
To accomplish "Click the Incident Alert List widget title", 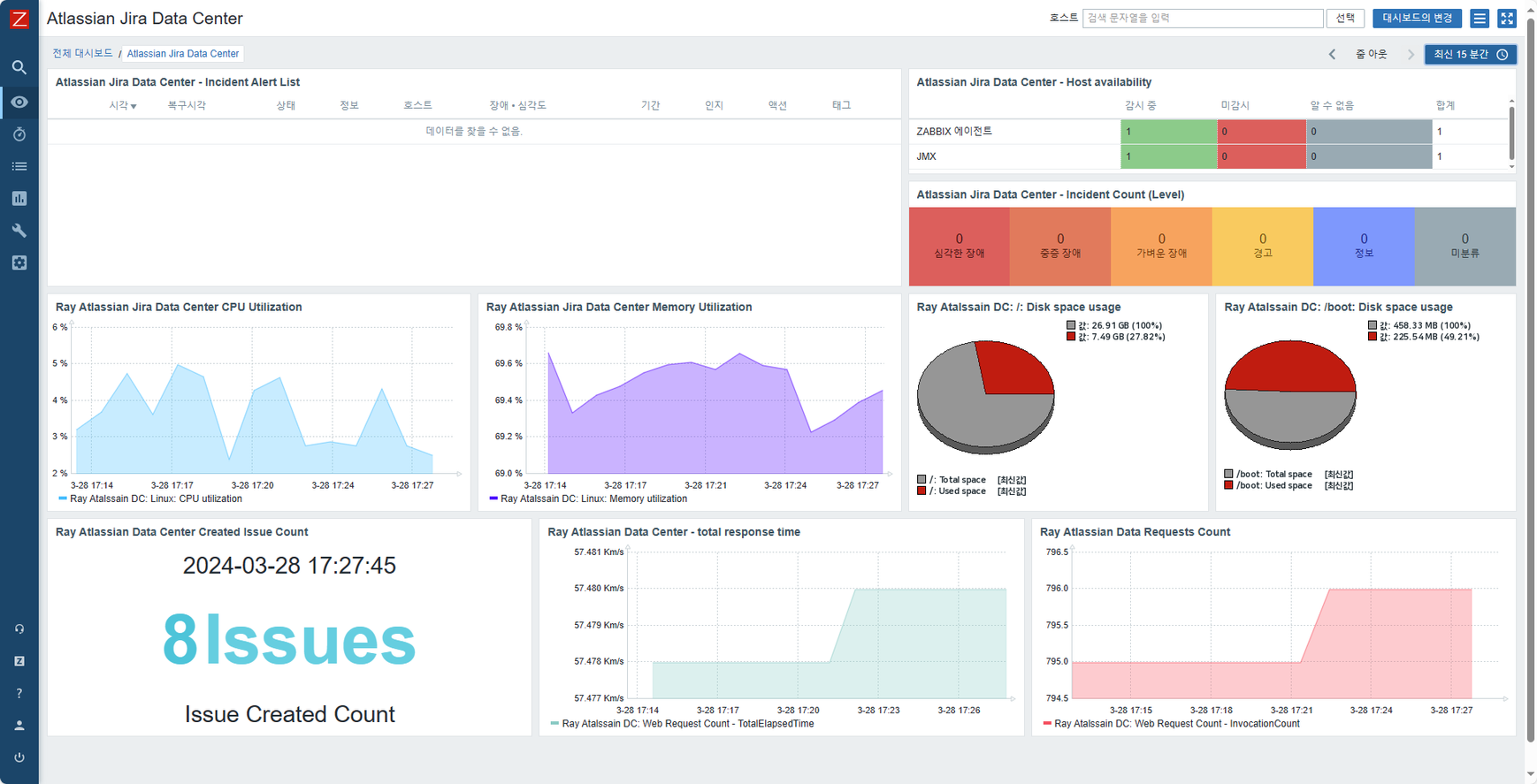I will click(x=178, y=82).
